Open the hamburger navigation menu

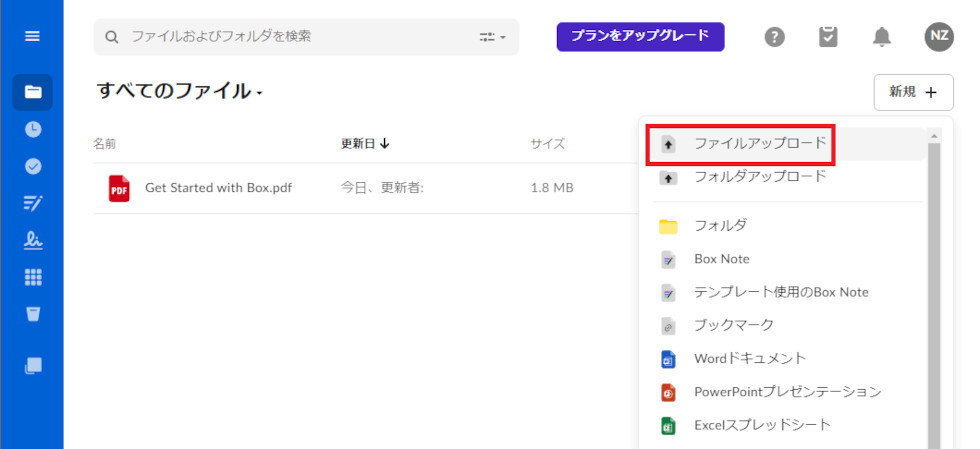tap(32, 36)
